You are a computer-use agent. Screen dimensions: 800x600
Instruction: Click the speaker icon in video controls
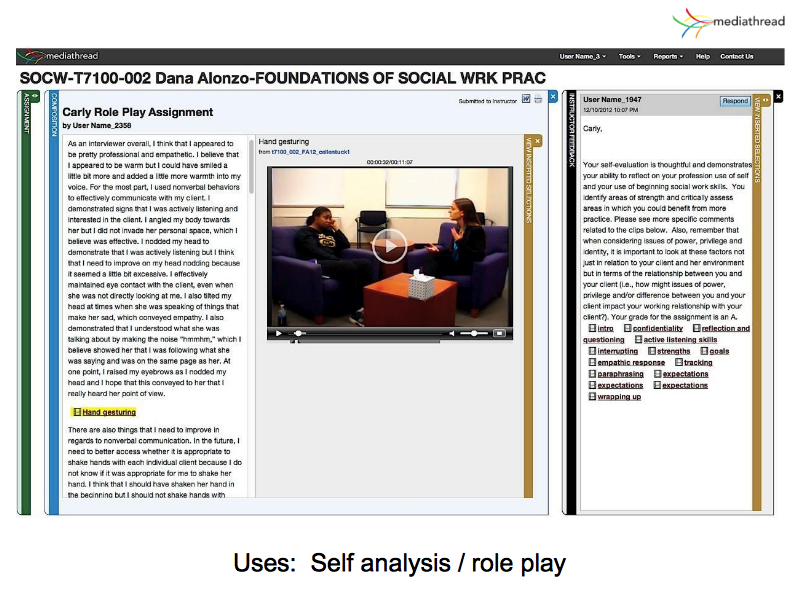[451, 333]
